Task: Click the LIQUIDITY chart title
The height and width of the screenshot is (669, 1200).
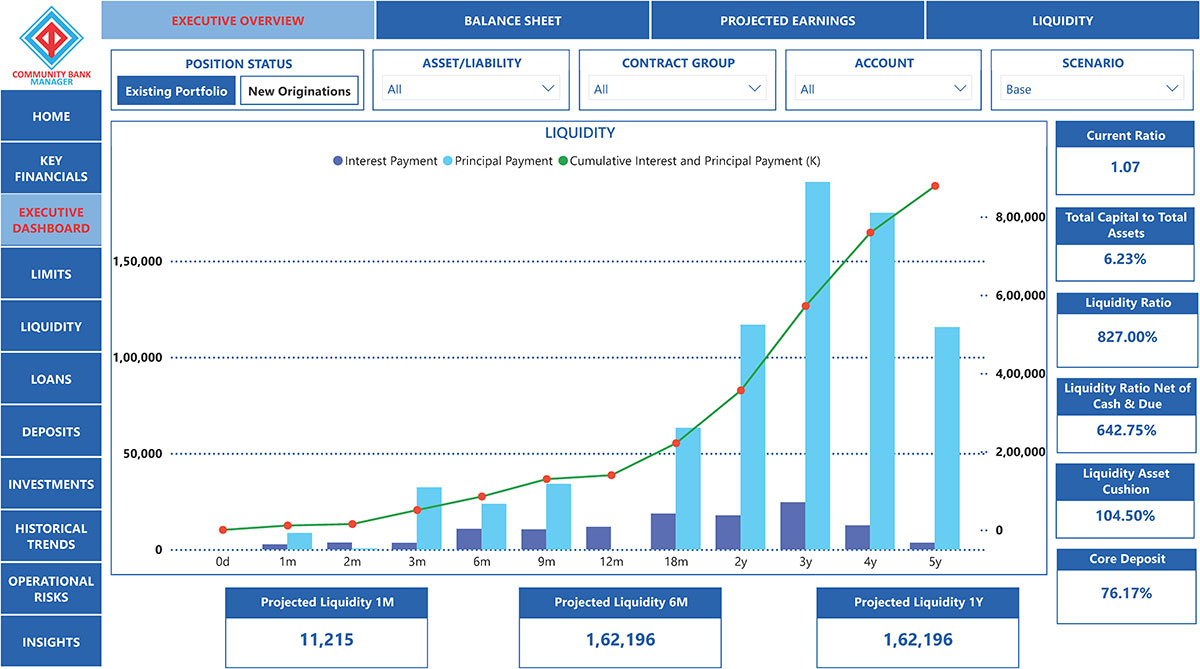Action: pos(580,132)
